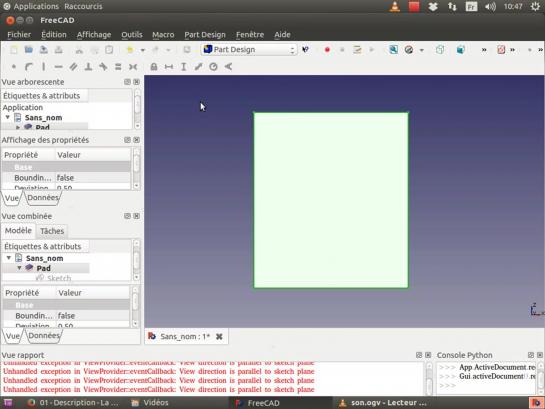Apply the horizontal distance constraint

169,66
